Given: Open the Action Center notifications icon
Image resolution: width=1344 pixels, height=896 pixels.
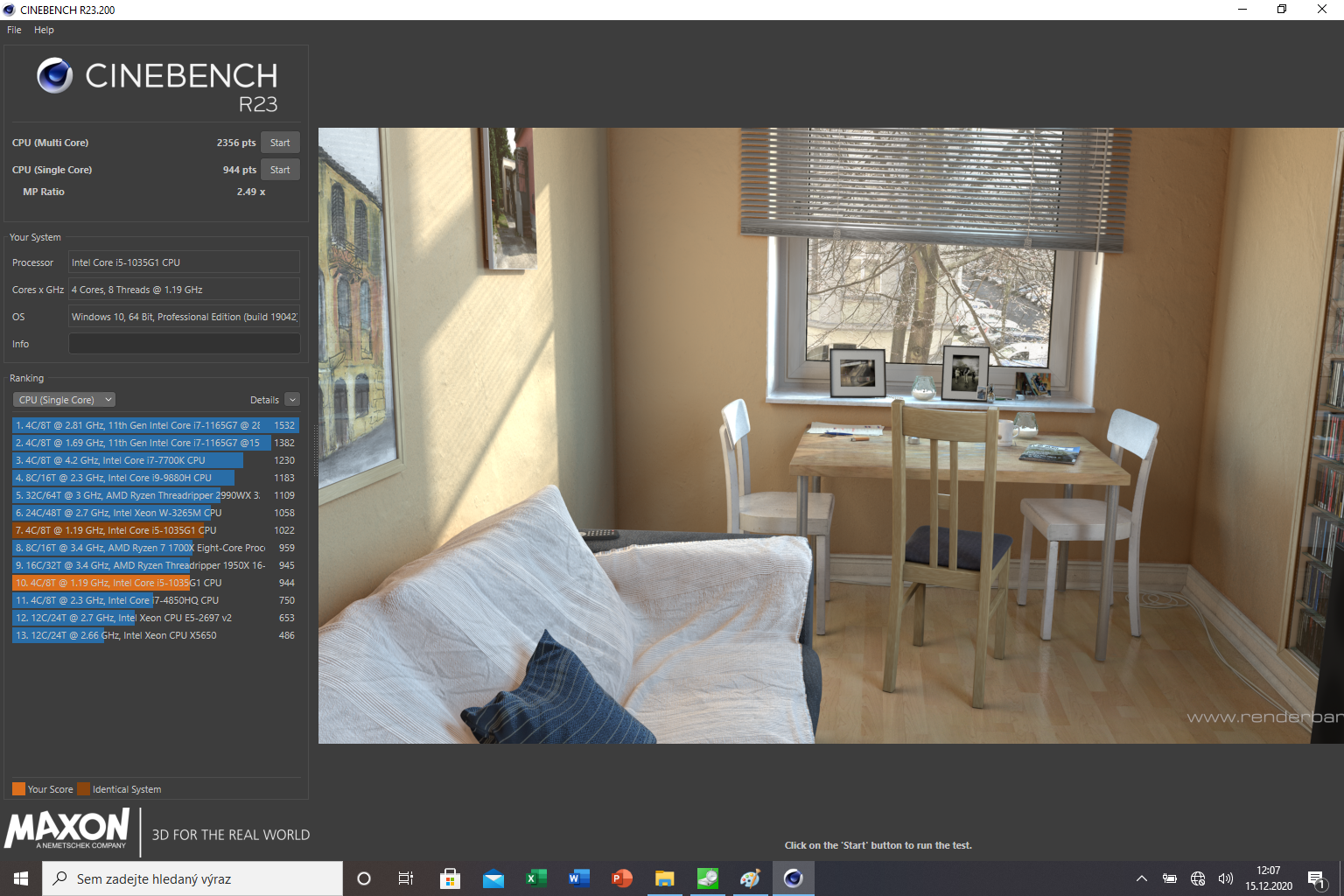Looking at the screenshot, I should click(1317, 878).
